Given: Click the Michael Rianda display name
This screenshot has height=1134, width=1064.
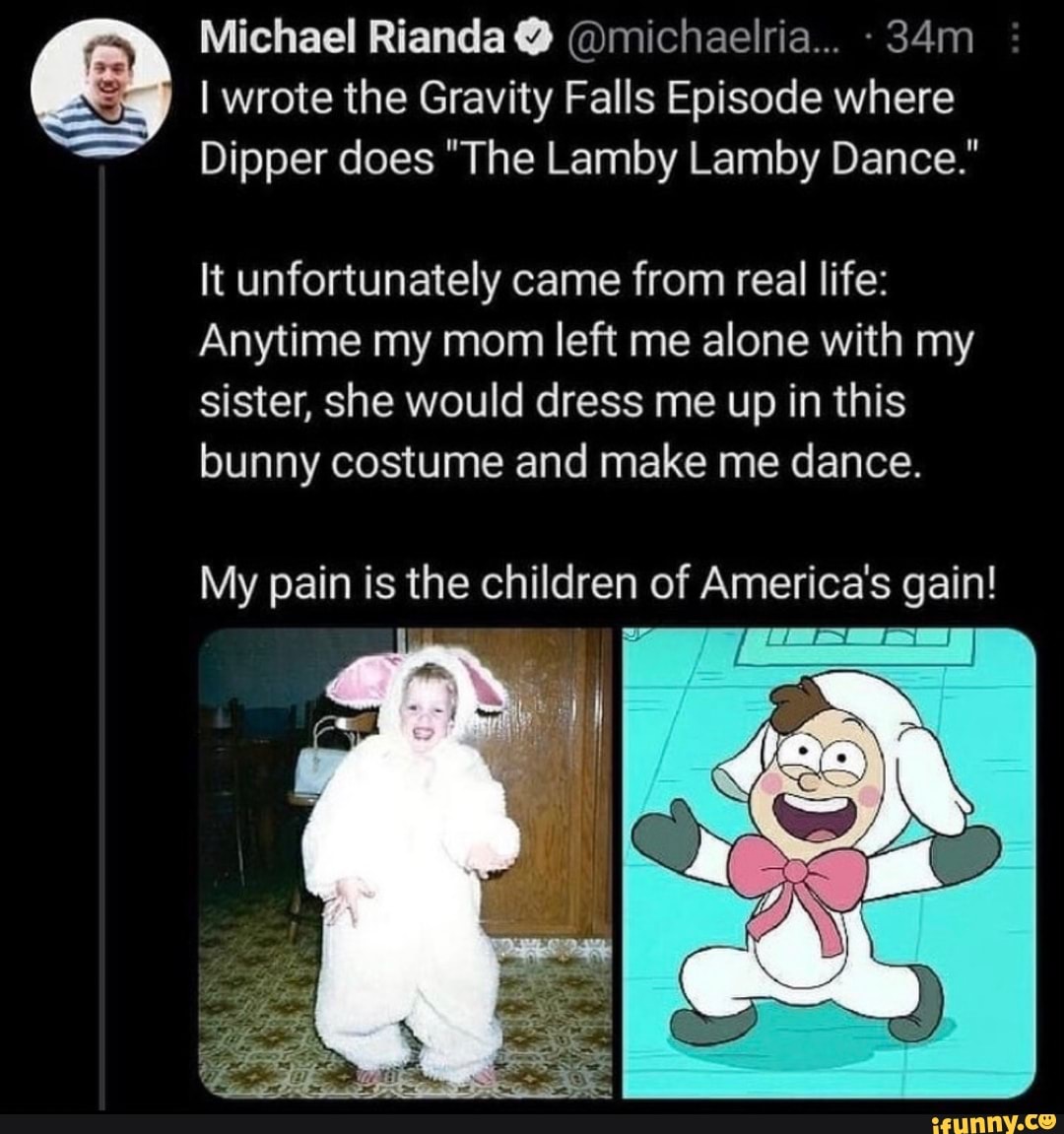Looking at the screenshot, I should click(x=352, y=39).
